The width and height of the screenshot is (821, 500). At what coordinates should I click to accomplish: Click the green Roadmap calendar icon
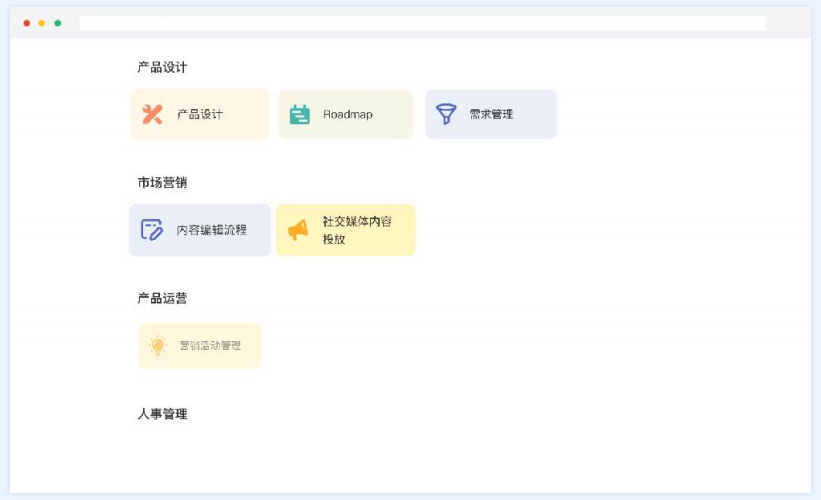point(299,114)
